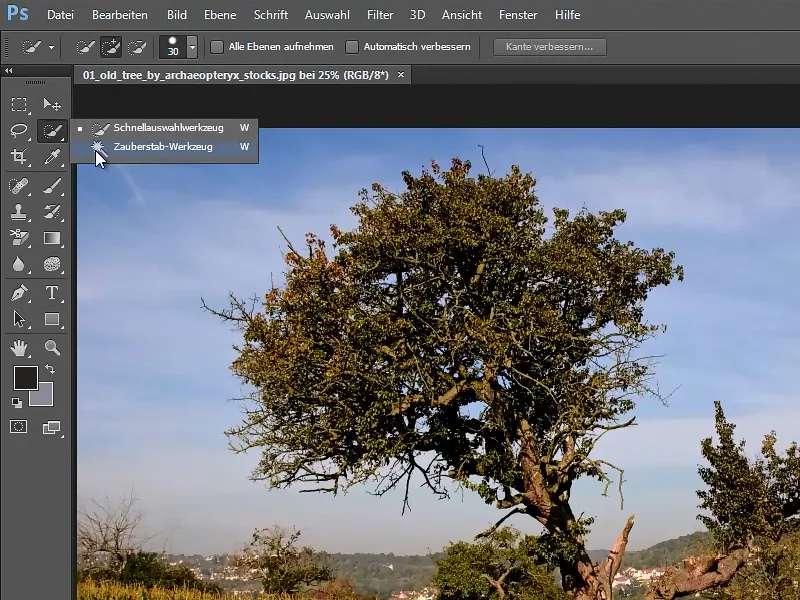The height and width of the screenshot is (600, 800).
Task: Select the Rectangular Marquee tool
Action: pyautogui.click(x=19, y=105)
